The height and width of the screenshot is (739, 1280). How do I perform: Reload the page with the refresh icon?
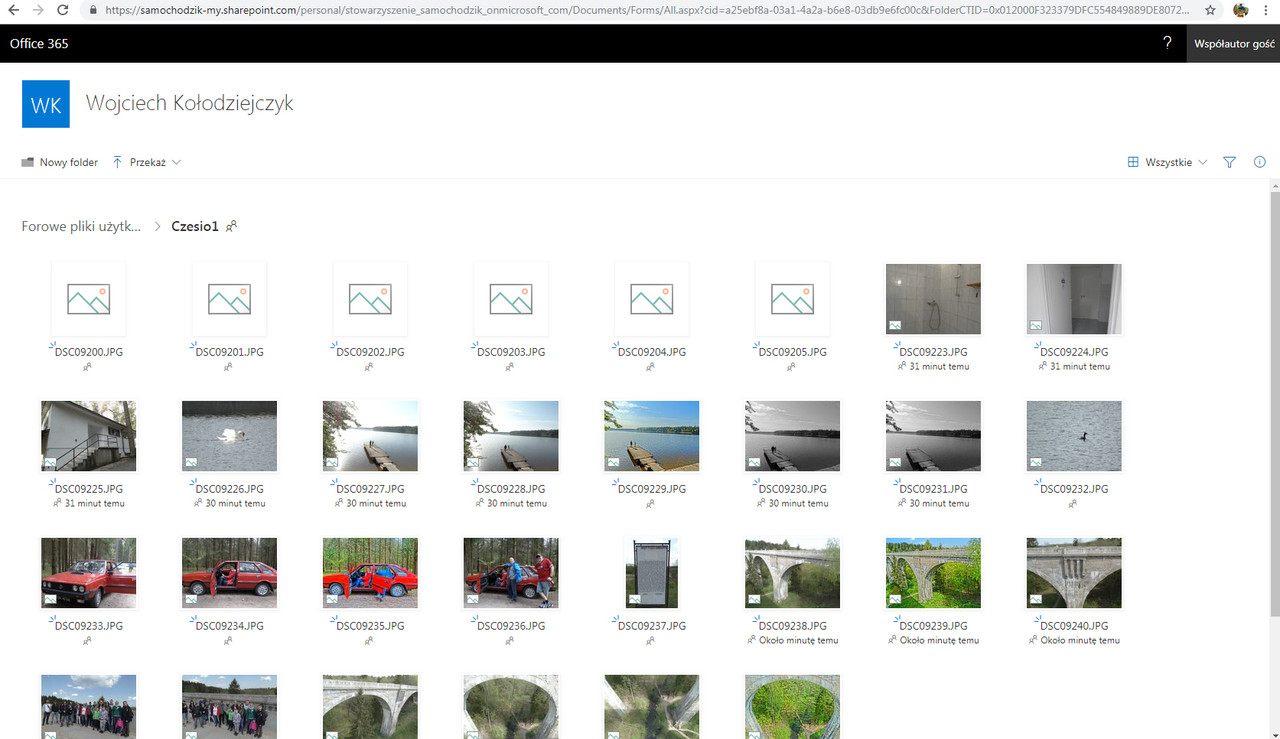(x=62, y=10)
